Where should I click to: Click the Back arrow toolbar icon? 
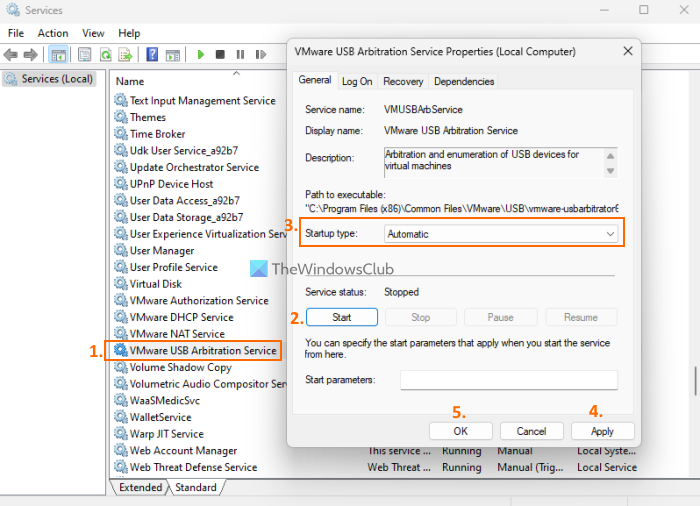click(x=10, y=55)
